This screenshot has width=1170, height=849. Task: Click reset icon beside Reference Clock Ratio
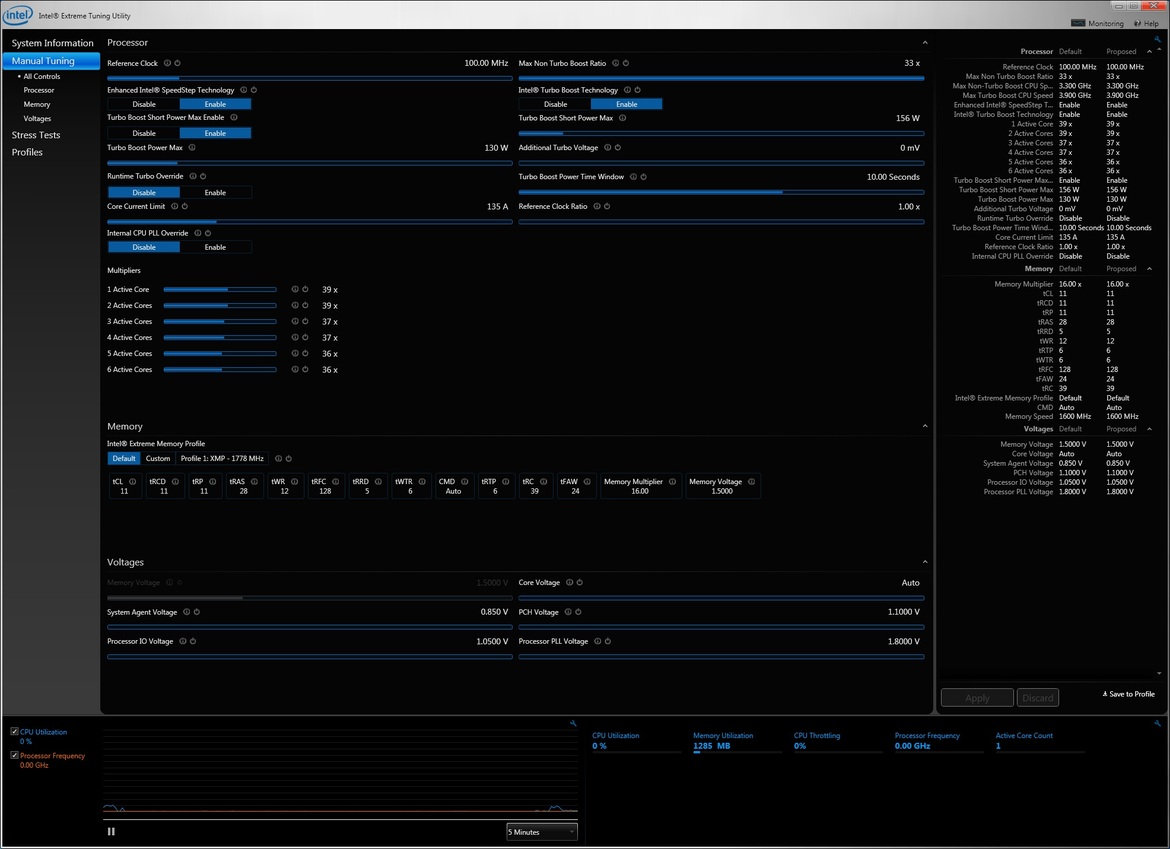607,207
